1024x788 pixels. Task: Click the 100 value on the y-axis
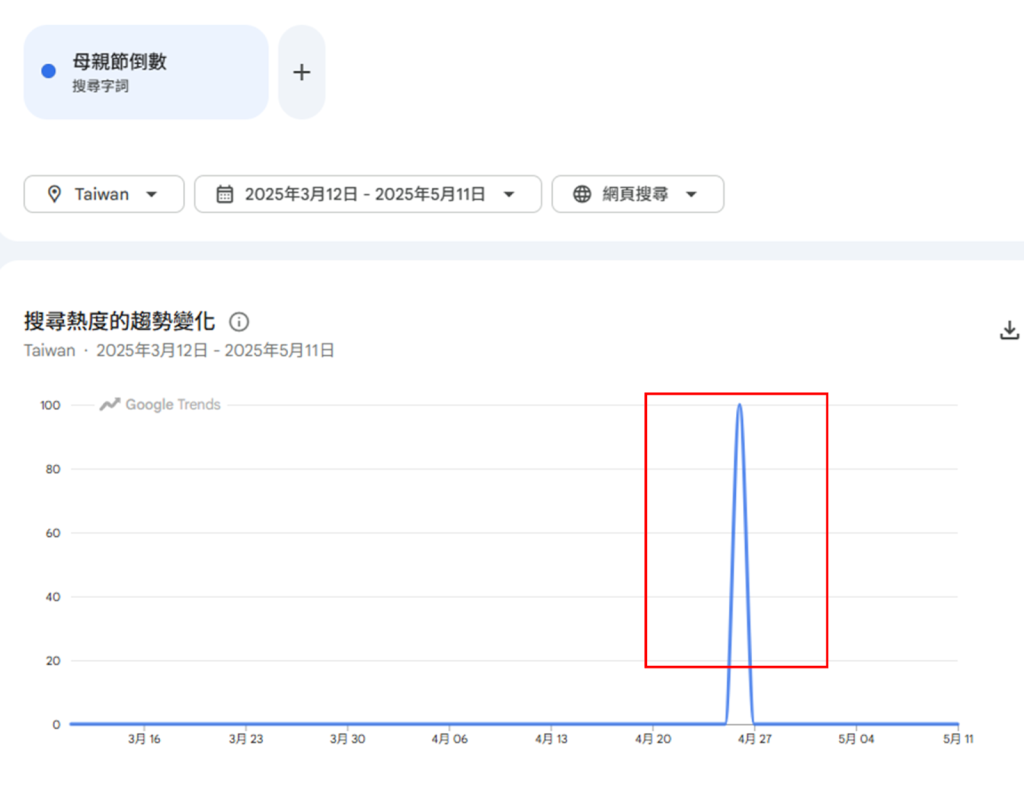(x=50, y=405)
